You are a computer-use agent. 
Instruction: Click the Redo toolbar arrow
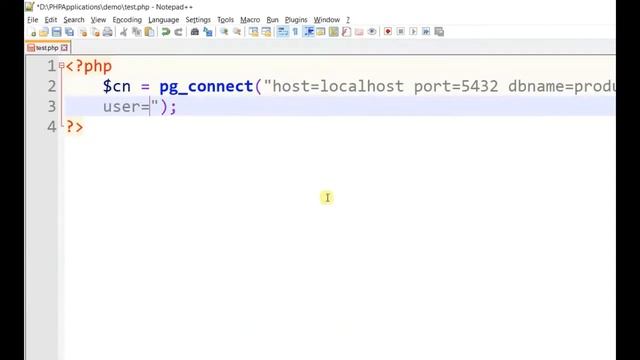178,32
